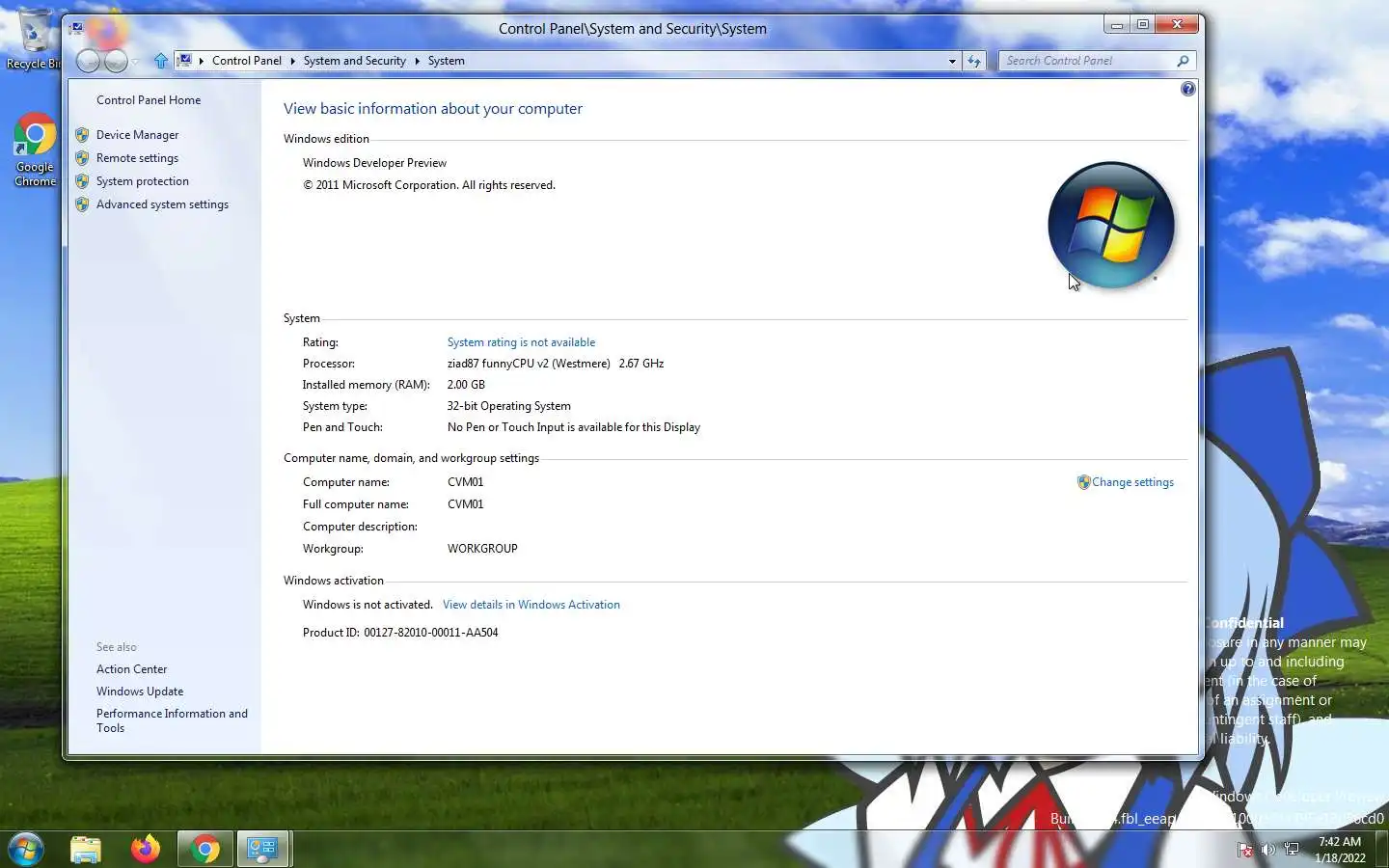Open Remote settings link

pyautogui.click(x=137, y=158)
